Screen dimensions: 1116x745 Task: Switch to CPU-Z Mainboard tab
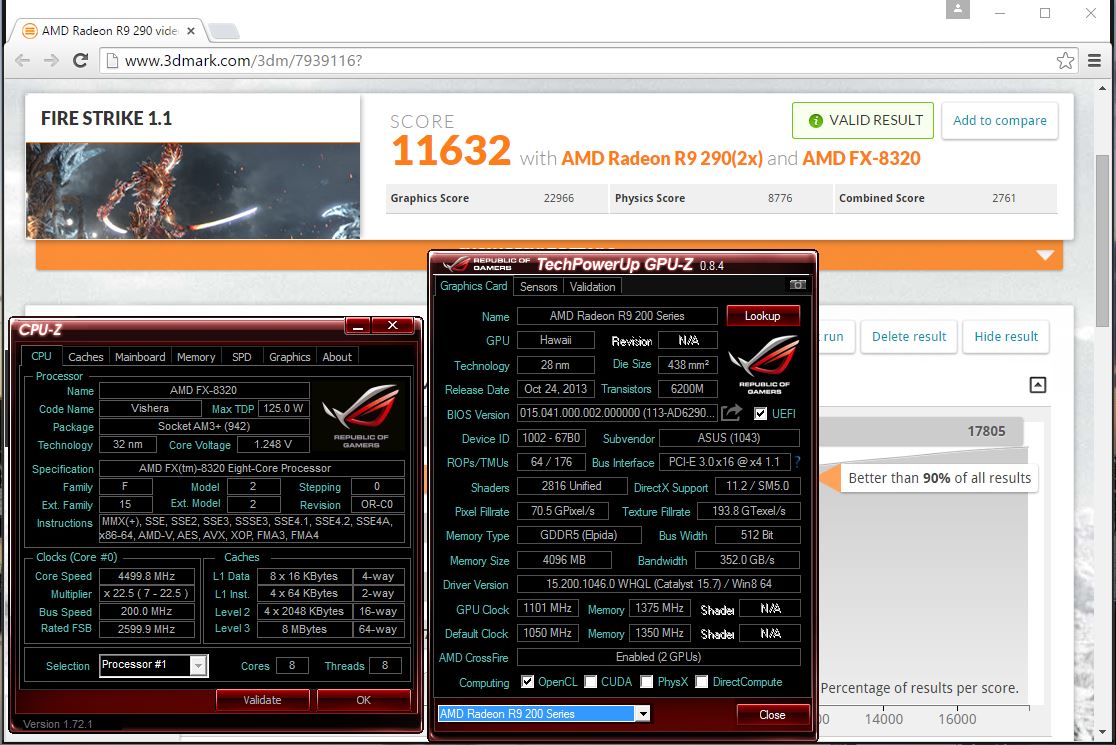(140, 356)
